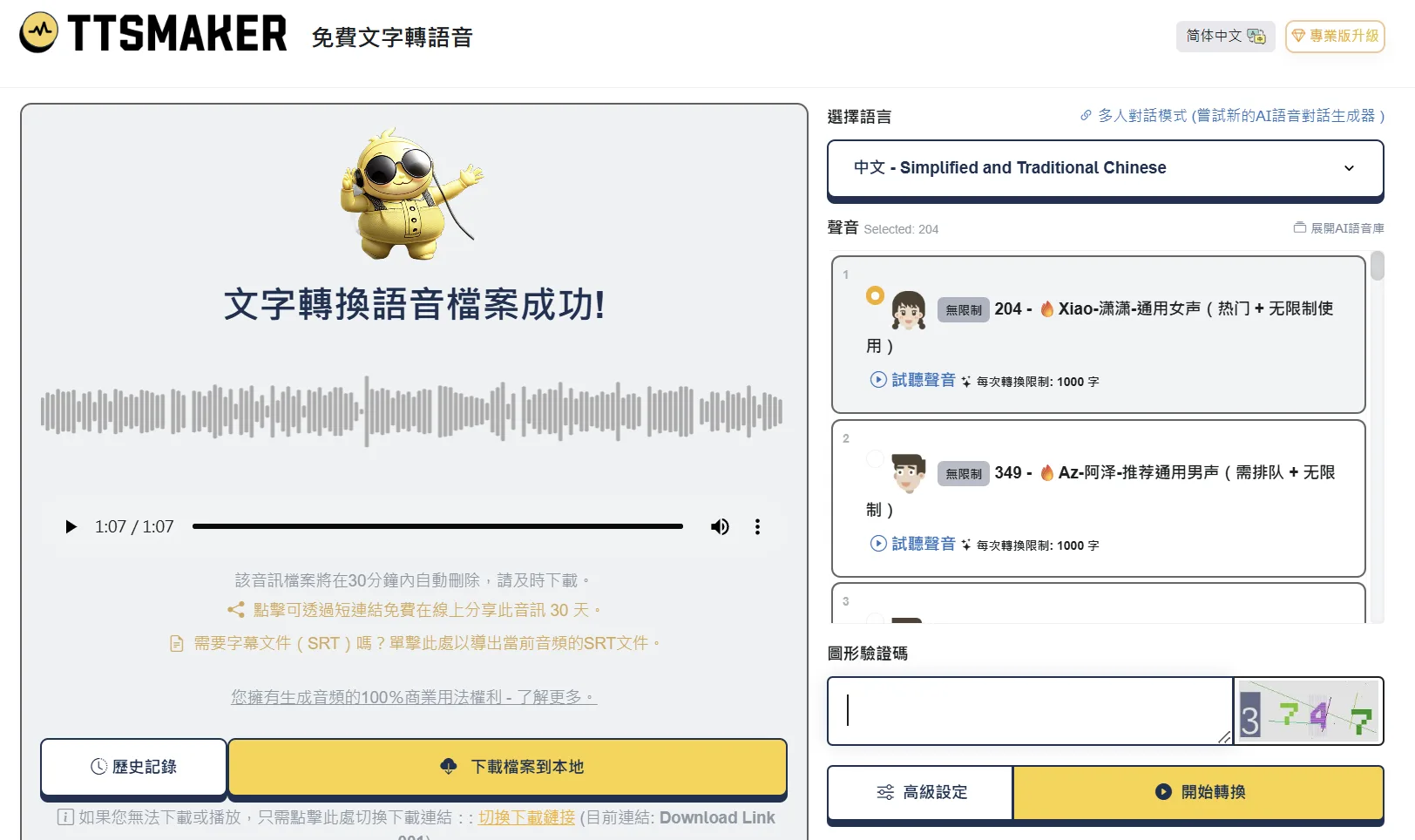Click the share icon for the short link
The height and width of the screenshot is (840, 1415).
pos(235,610)
